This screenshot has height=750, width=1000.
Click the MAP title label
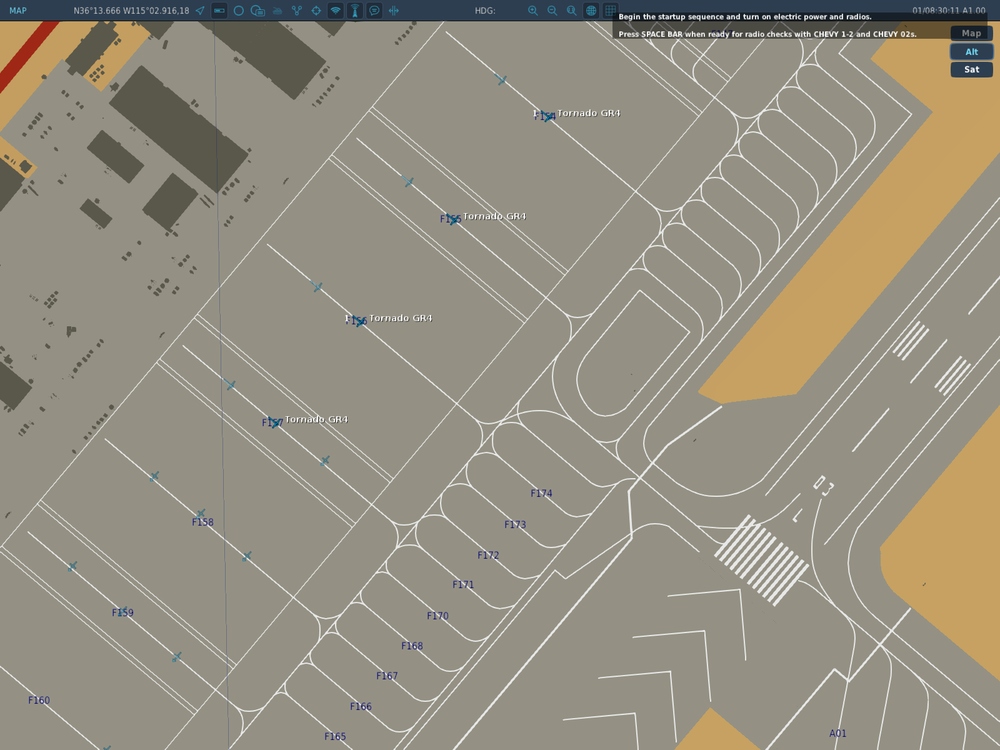18,10
